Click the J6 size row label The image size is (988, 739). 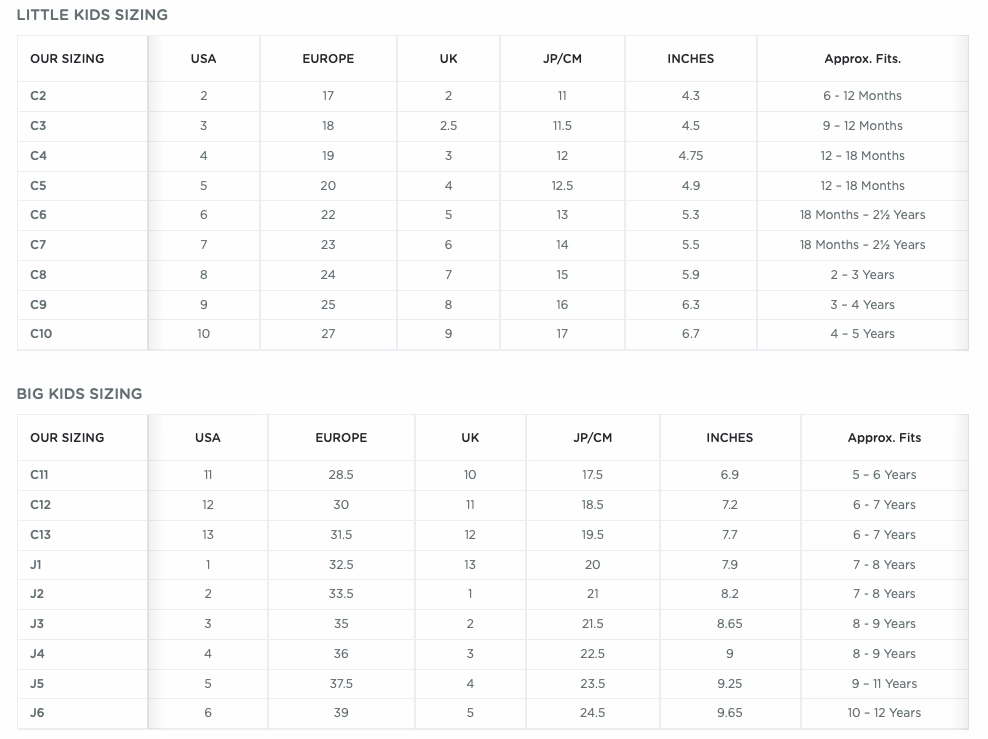point(37,713)
